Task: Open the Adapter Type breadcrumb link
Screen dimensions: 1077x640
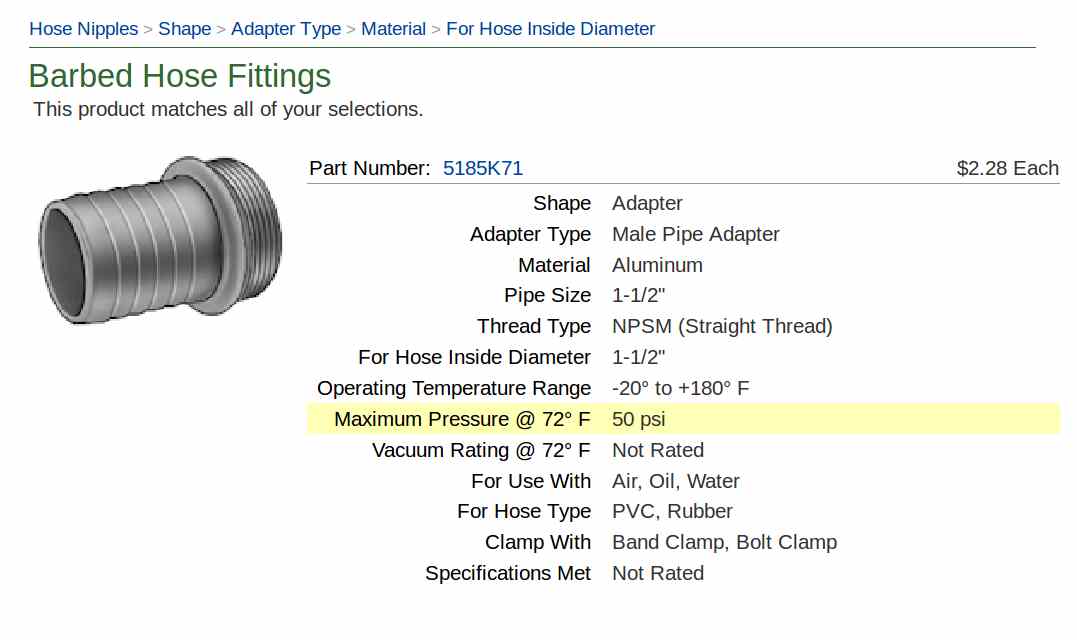Action: 286,29
